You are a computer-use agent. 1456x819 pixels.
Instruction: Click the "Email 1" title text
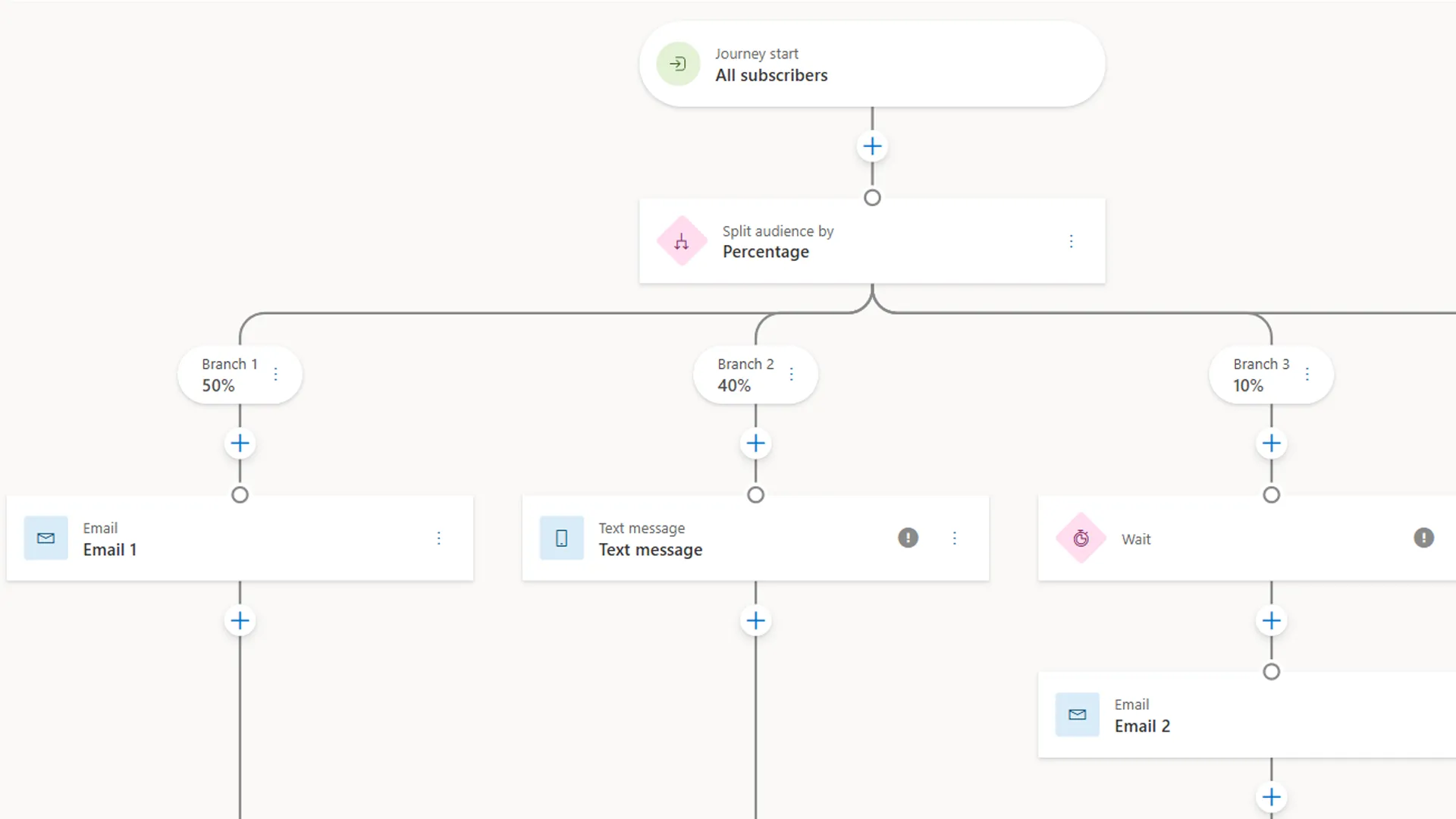pyautogui.click(x=110, y=550)
